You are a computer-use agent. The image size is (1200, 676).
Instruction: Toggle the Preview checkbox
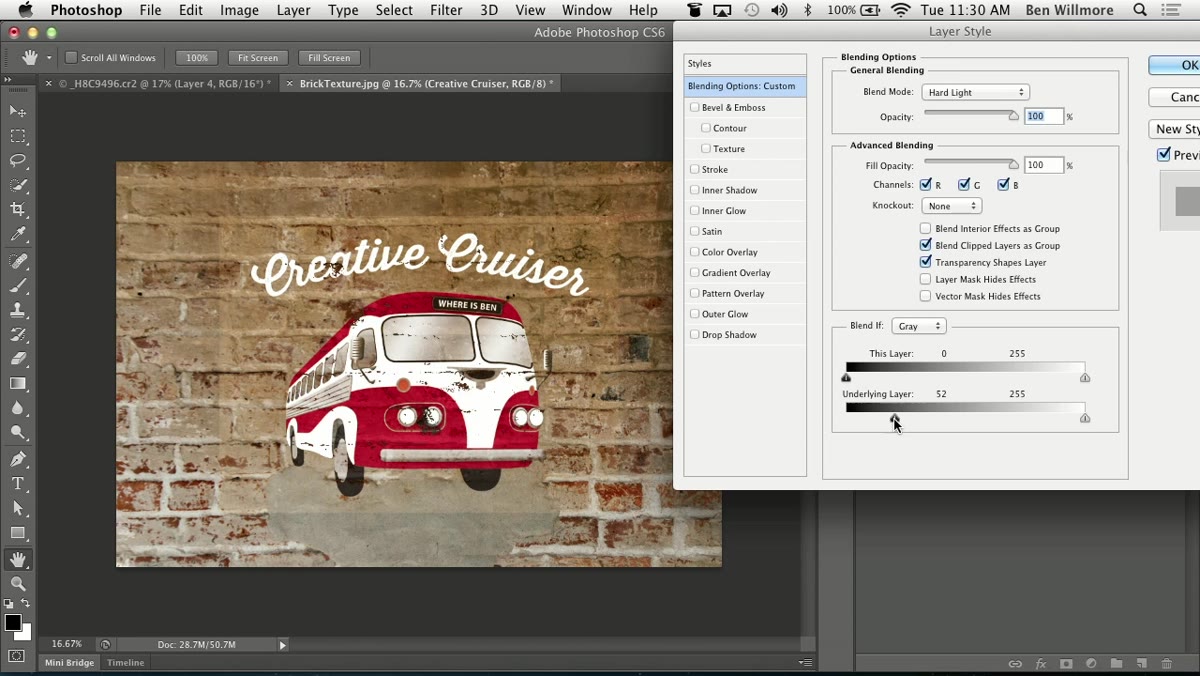(x=1164, y=155)
